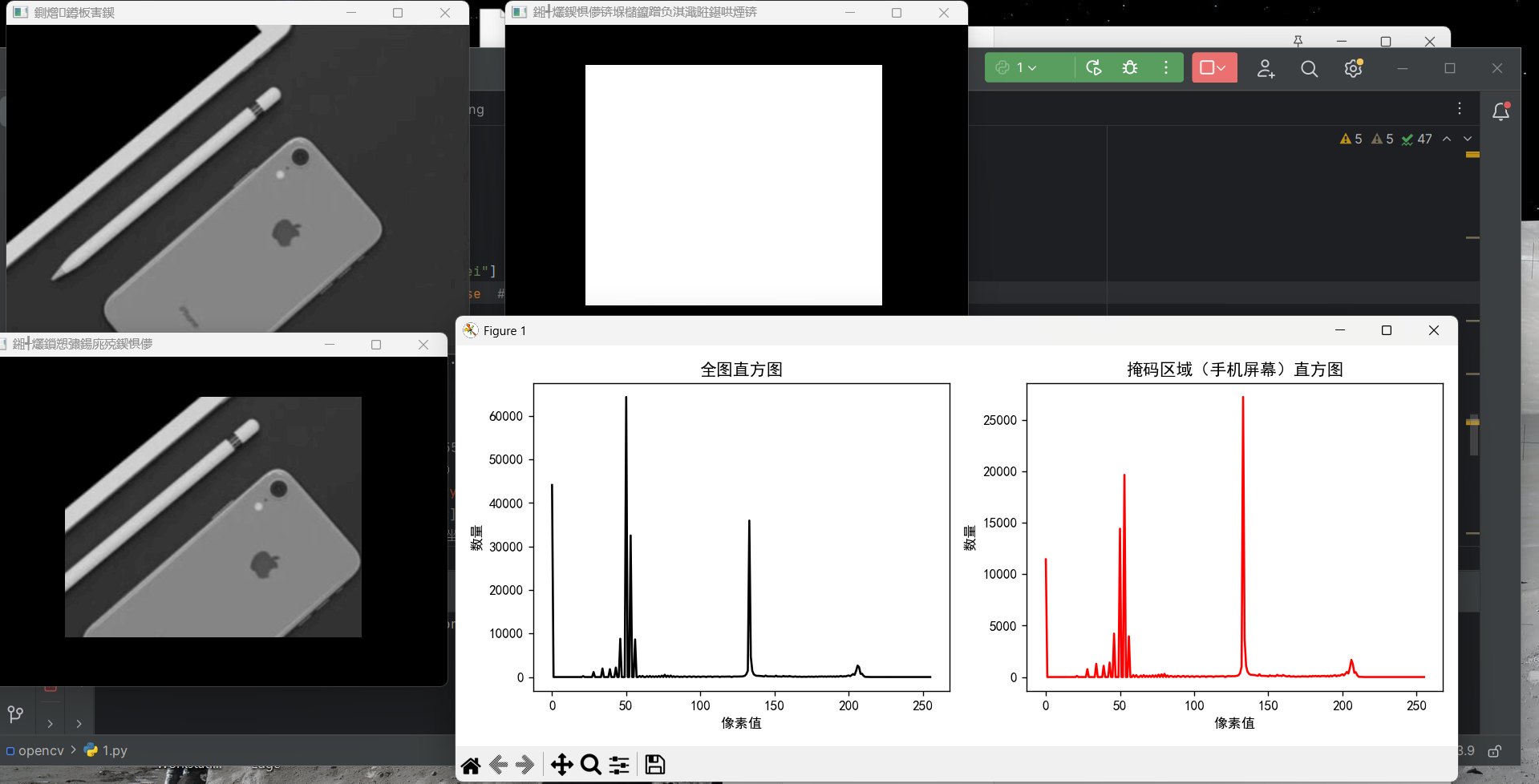Click inside the 全图直方图 histogram plot
The height and width of the screenshot is (784, 1539).
pos(742,537)
